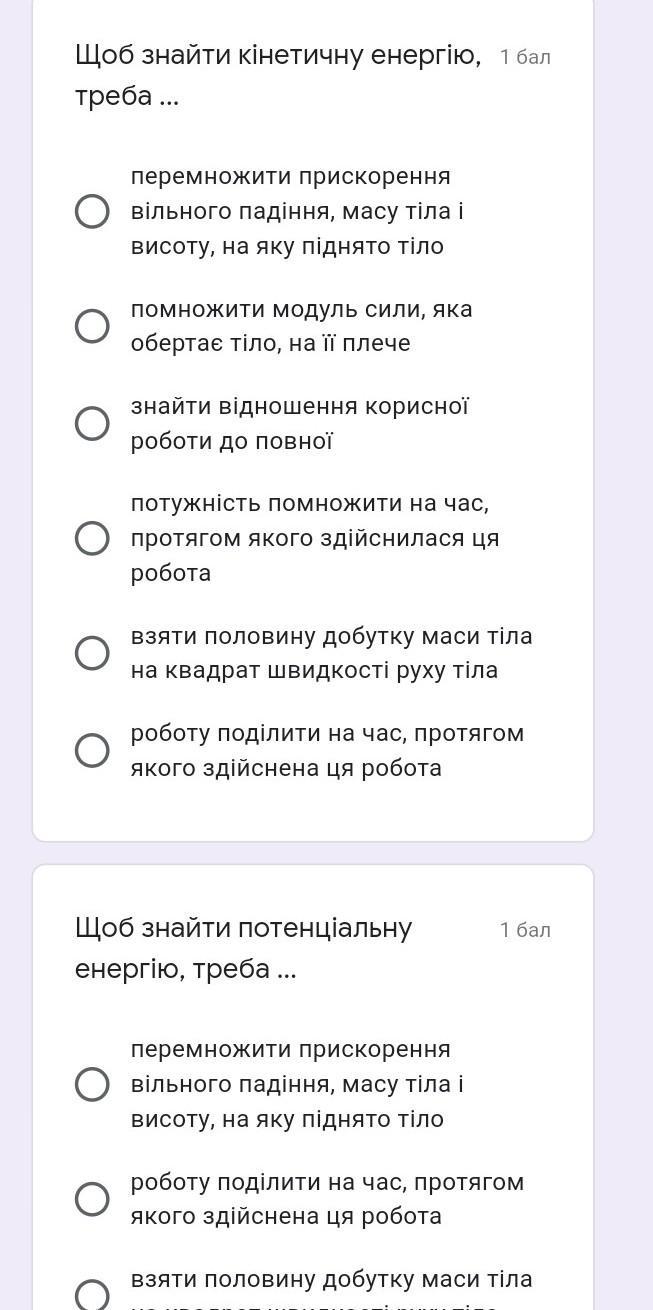Select radio for gravity-mass-height option in kinetic energy question
Image resolution: width=653 pixels, height=1310 pixels.
click(92, 211)
